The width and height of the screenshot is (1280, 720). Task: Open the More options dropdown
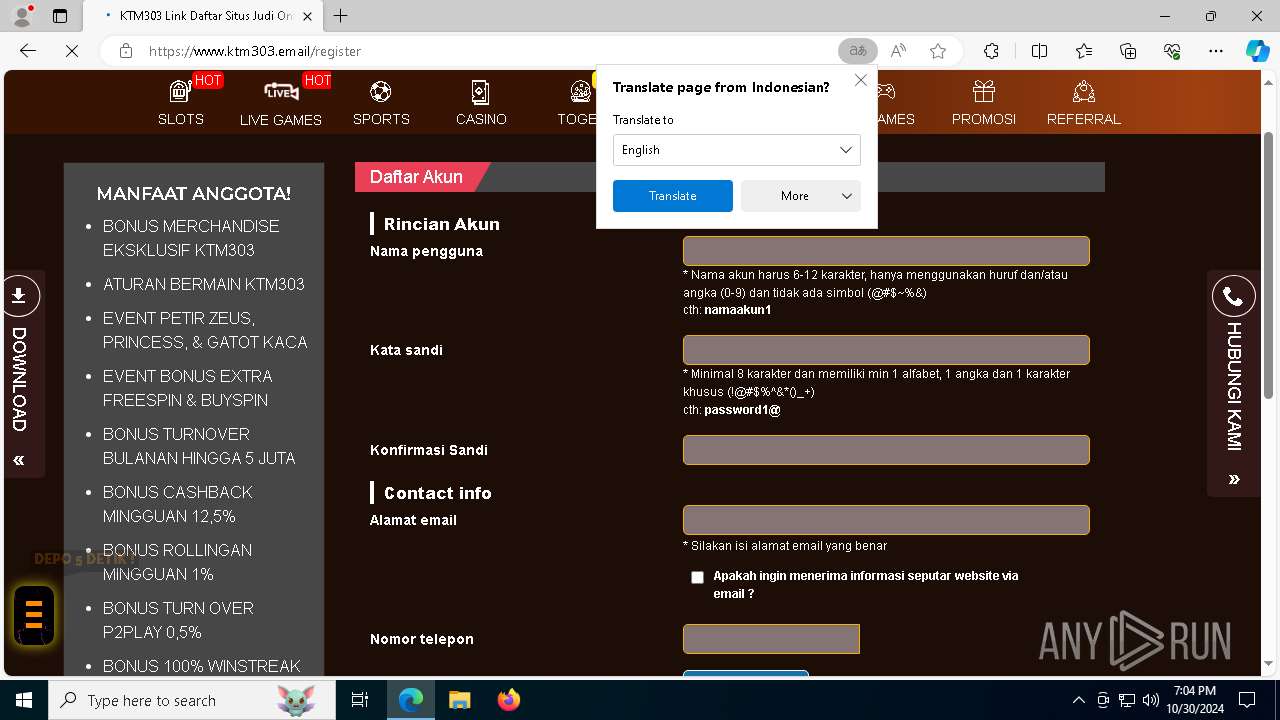point(801,196)
